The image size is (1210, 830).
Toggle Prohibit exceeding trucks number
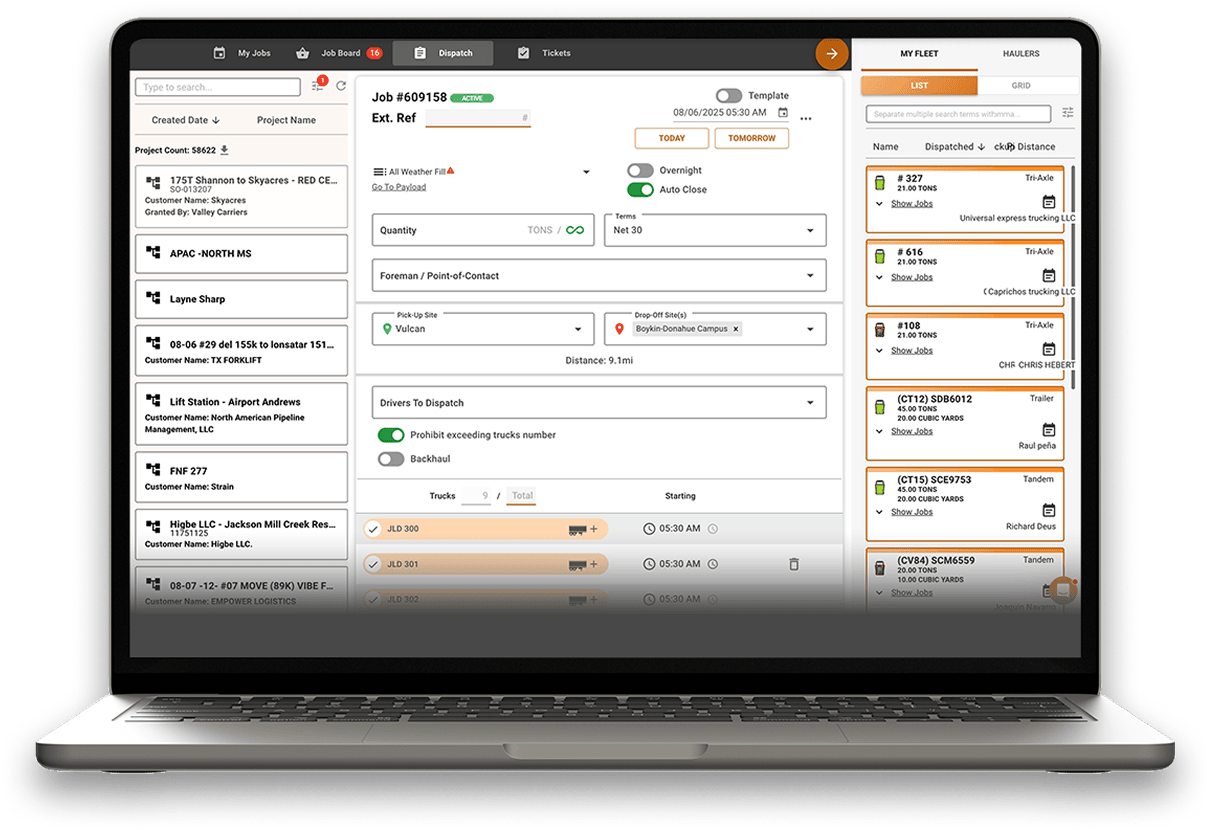[391, 435]
